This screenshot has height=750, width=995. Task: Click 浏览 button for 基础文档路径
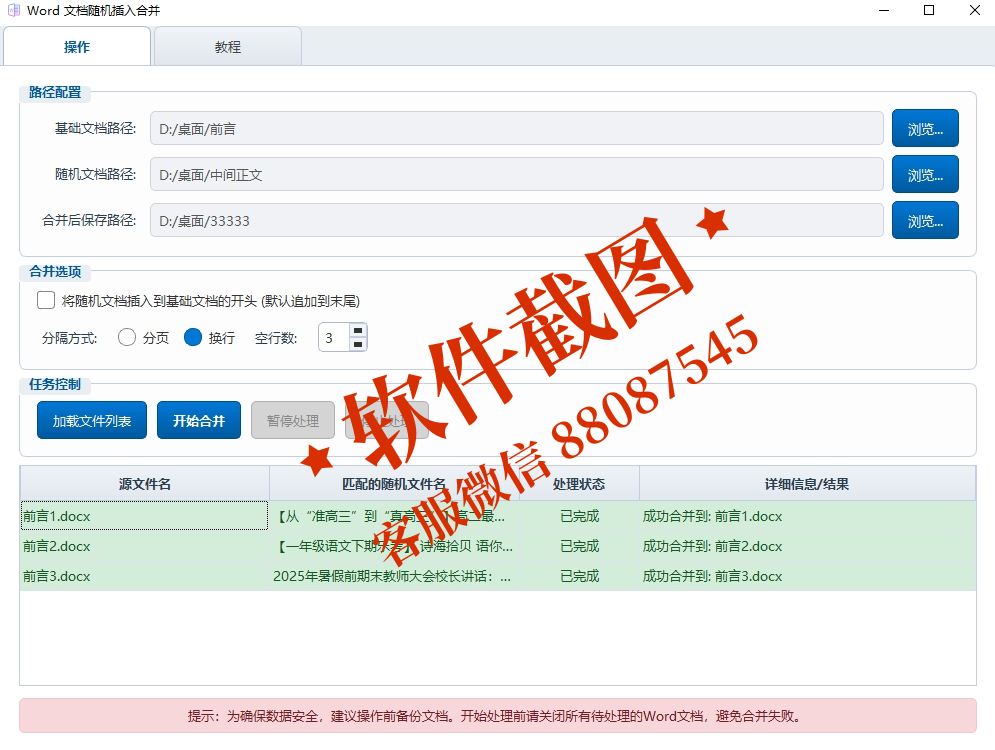[924, 128]
